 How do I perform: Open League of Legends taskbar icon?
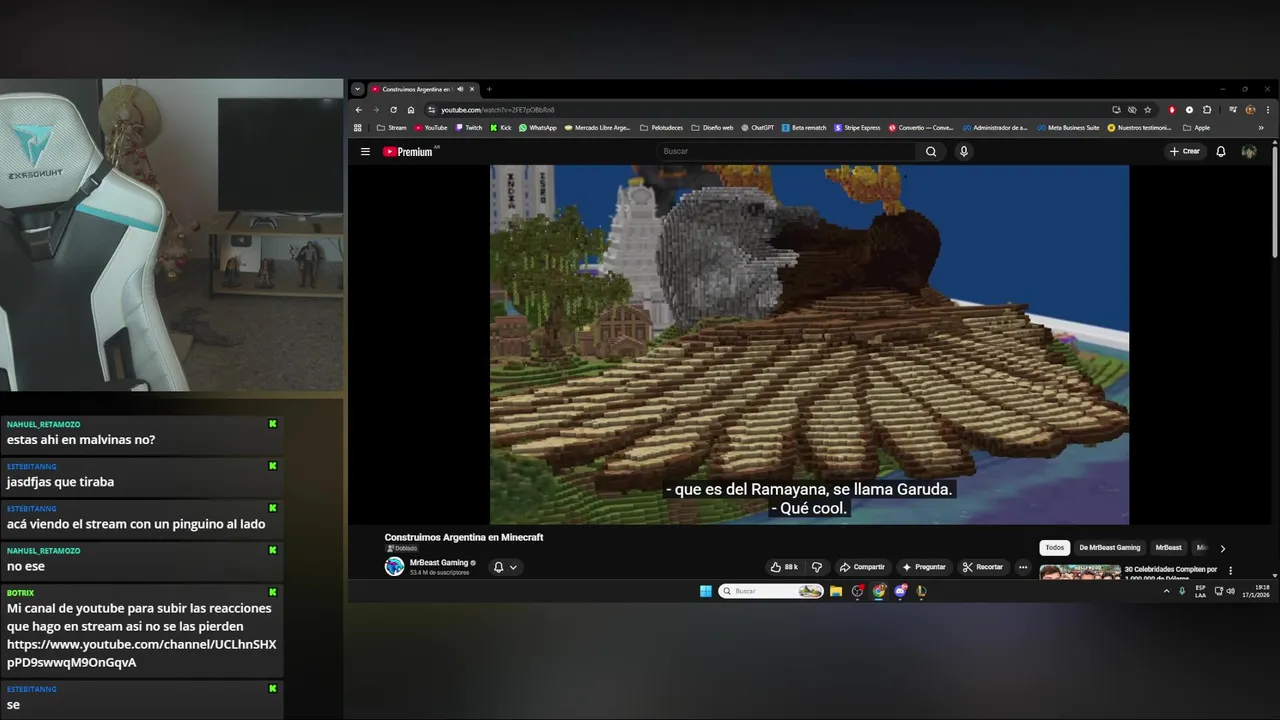921,591
